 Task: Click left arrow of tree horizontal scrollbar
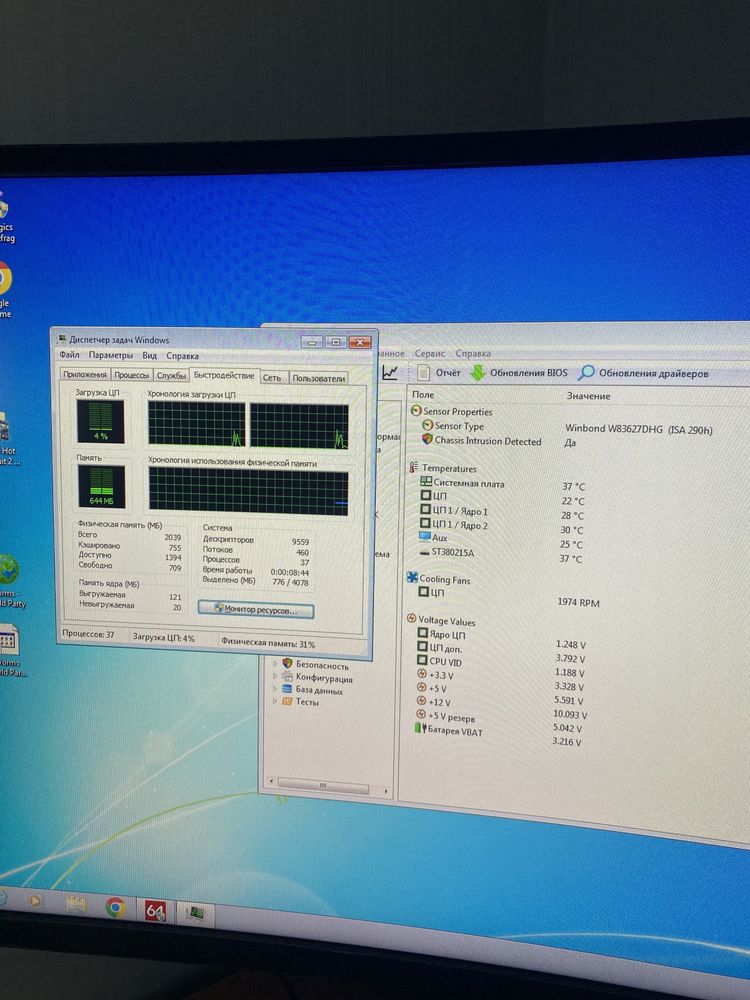coord(272,781)
